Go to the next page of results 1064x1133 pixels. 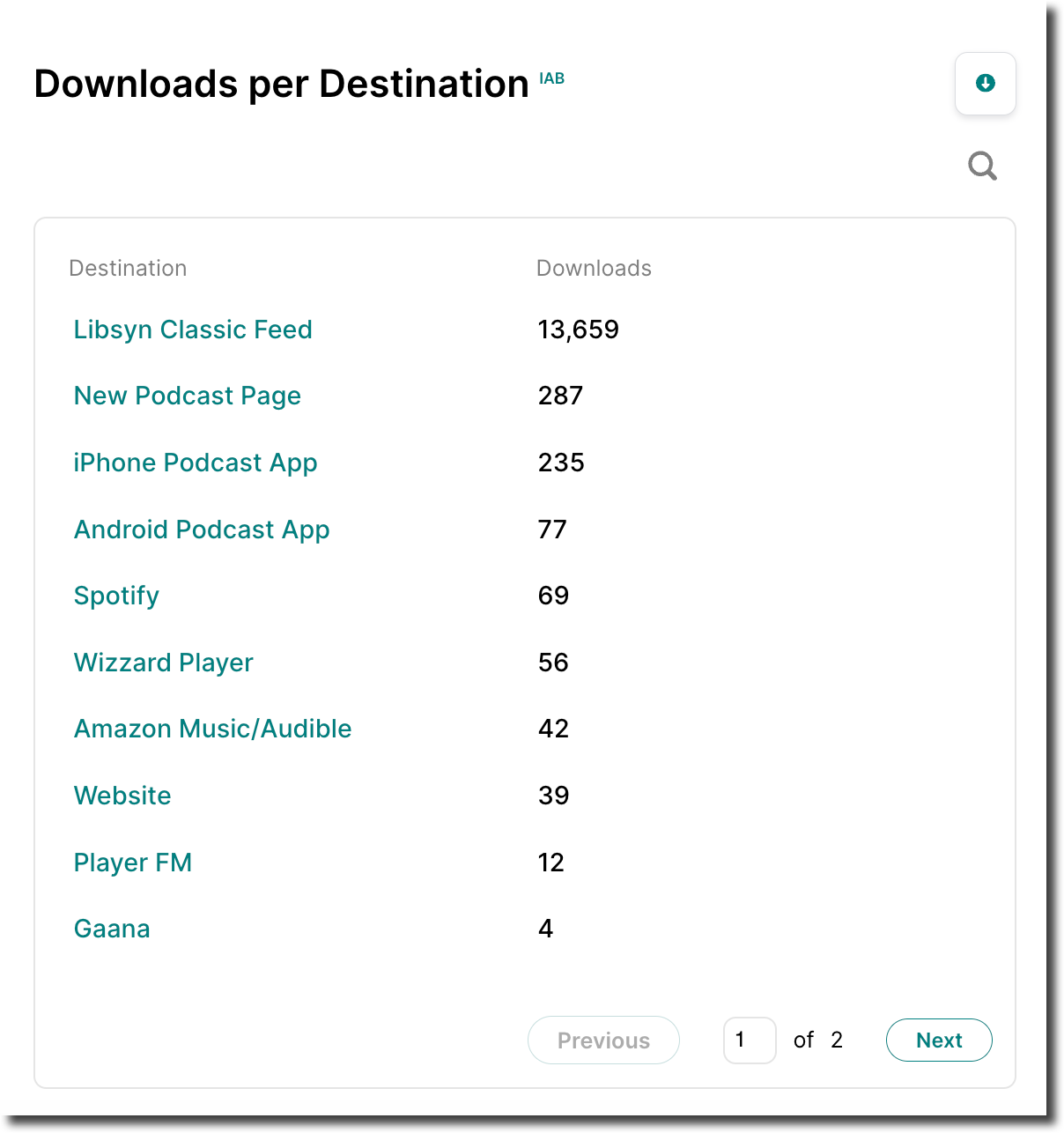(939, 1040)
